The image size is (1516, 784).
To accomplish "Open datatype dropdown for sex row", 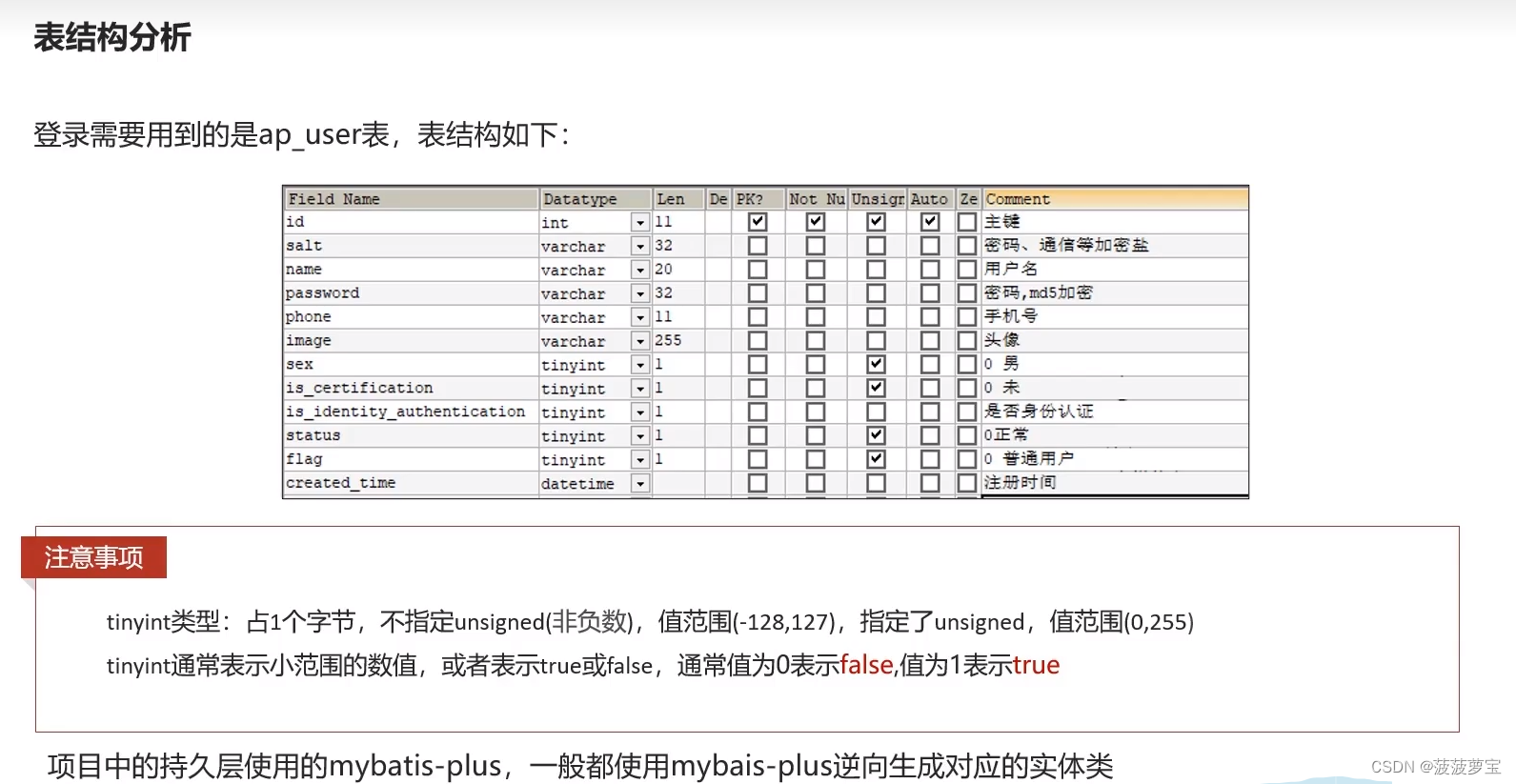I will (x=640, y=365).
